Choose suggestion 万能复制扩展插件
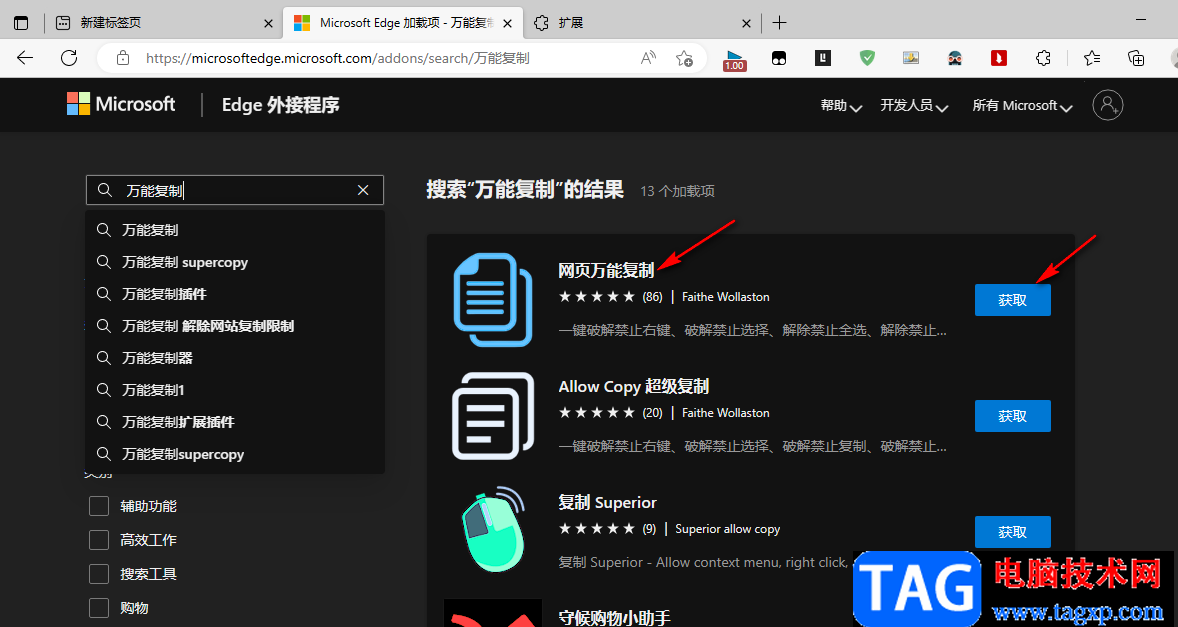 tap(235, 422)
